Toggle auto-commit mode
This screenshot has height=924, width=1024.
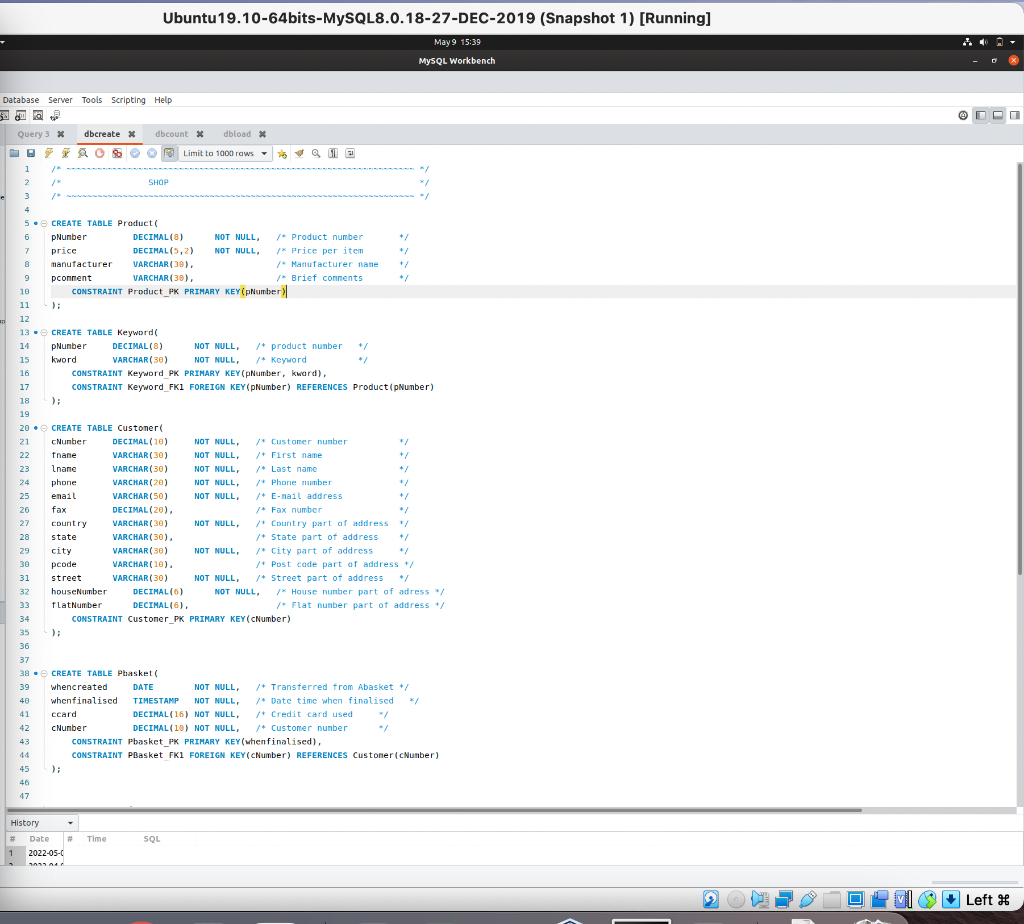(169, 152)
